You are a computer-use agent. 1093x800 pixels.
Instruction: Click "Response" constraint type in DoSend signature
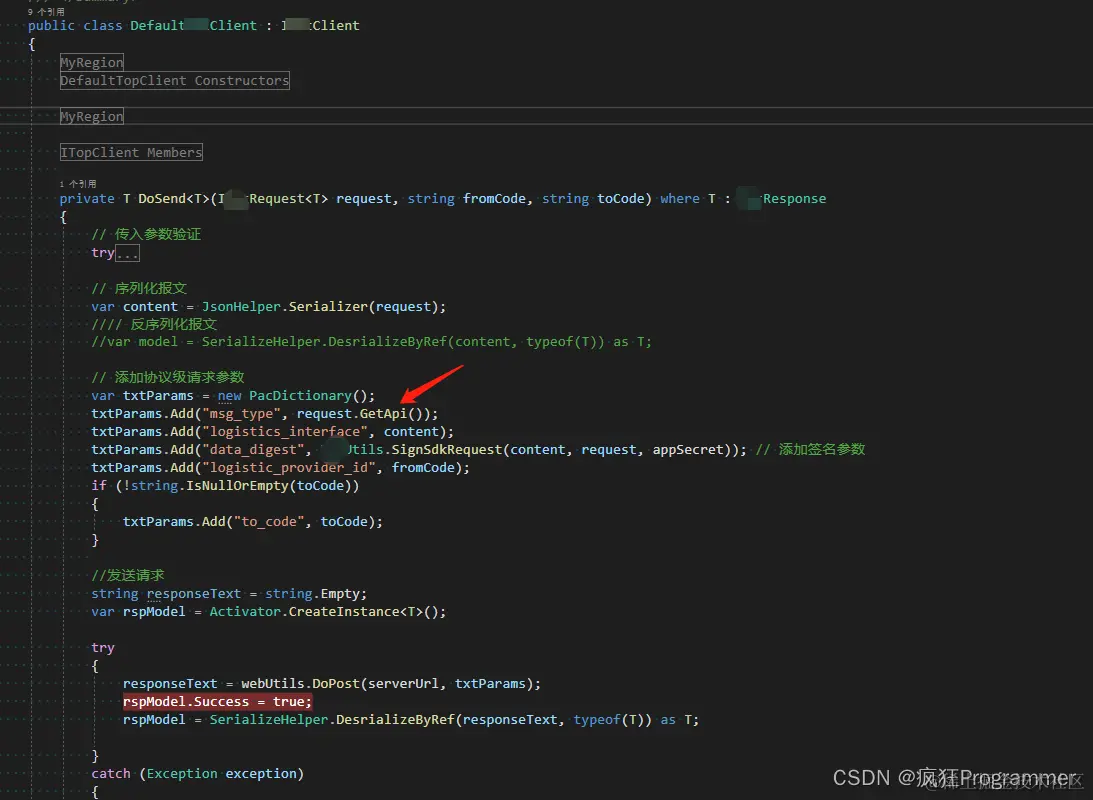point(795,199)
